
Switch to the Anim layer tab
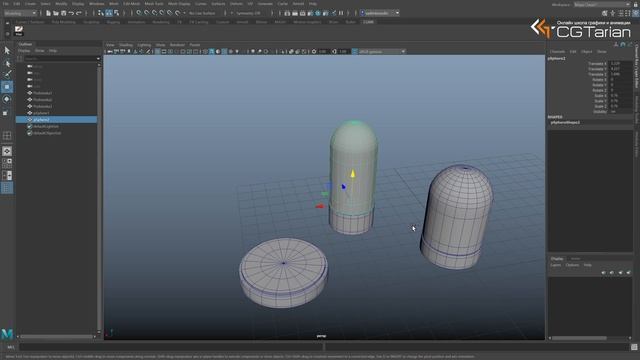(575, 259)
